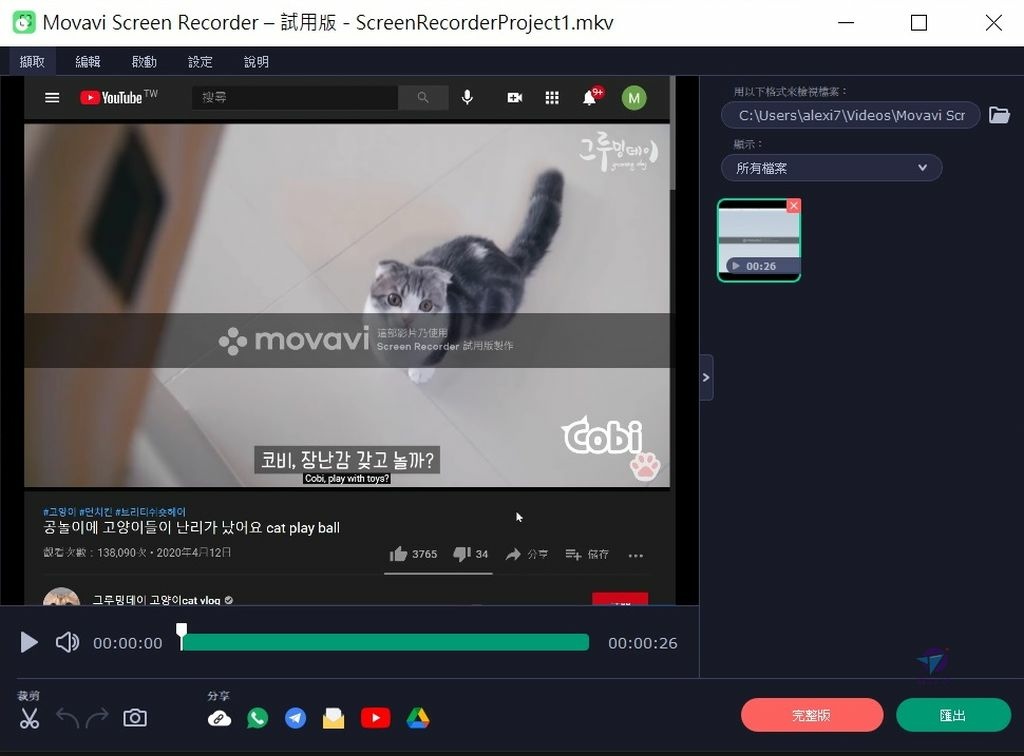Click the 00:00:00 current time display
Image resolution: width=1024 pixels, height=756 pixels.
127,643
